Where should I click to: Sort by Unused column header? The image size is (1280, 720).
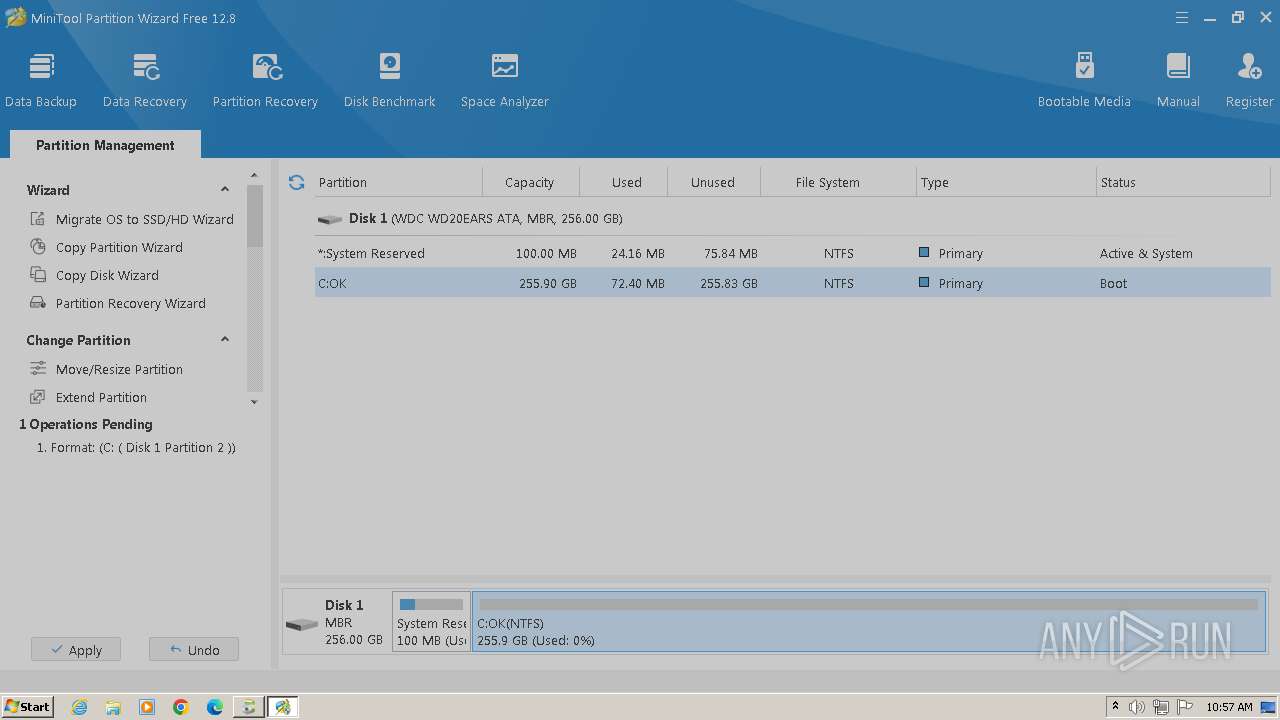(x=713, y=182)
